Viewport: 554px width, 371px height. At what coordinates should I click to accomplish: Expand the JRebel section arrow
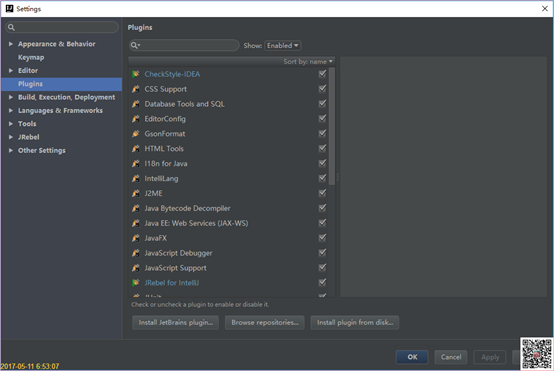click(11, 137)
